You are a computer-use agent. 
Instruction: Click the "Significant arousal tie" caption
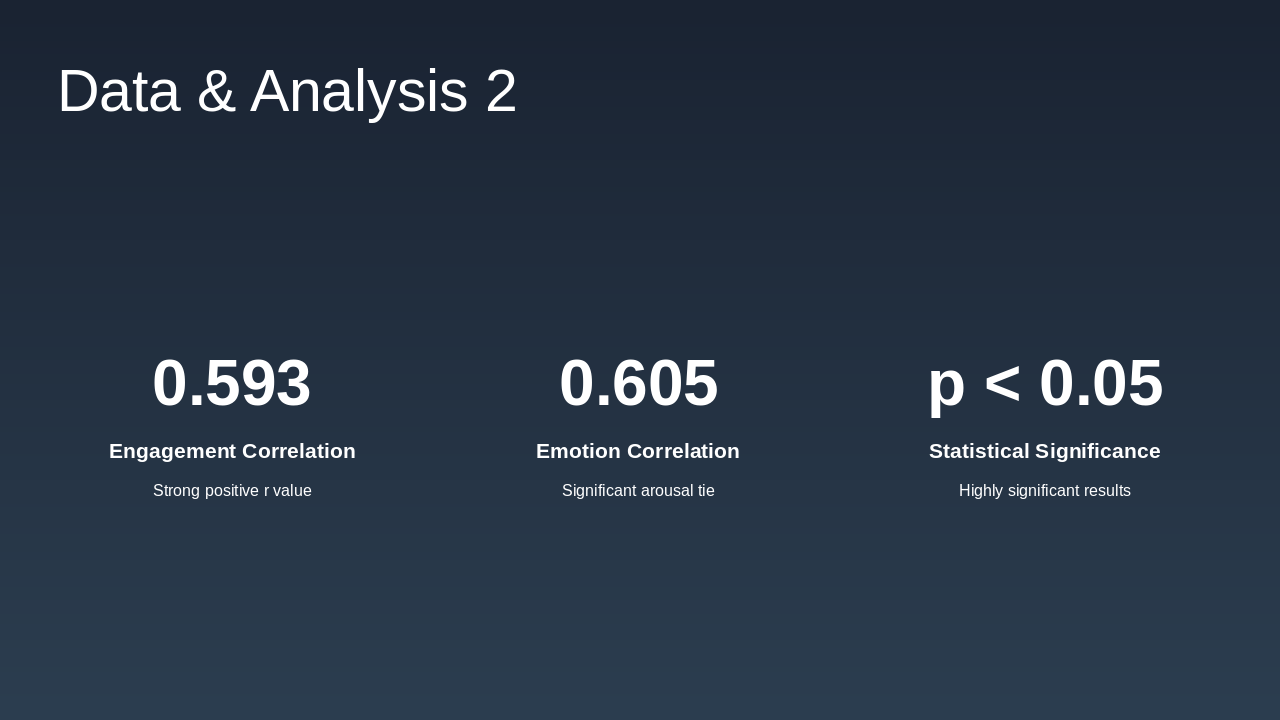[638, 491]
